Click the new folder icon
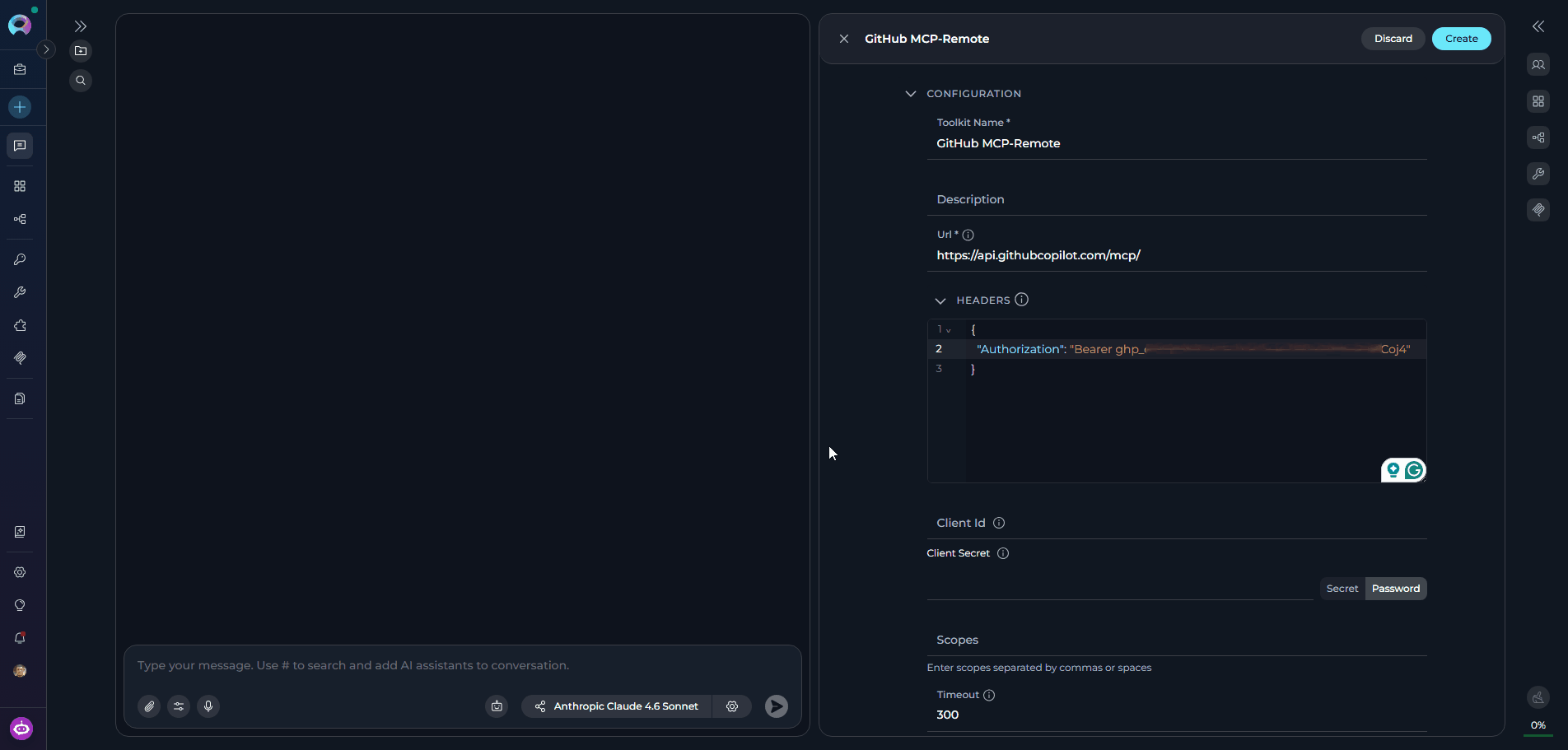The width and height of the screenshot is (1568, 750). (81, 51)
